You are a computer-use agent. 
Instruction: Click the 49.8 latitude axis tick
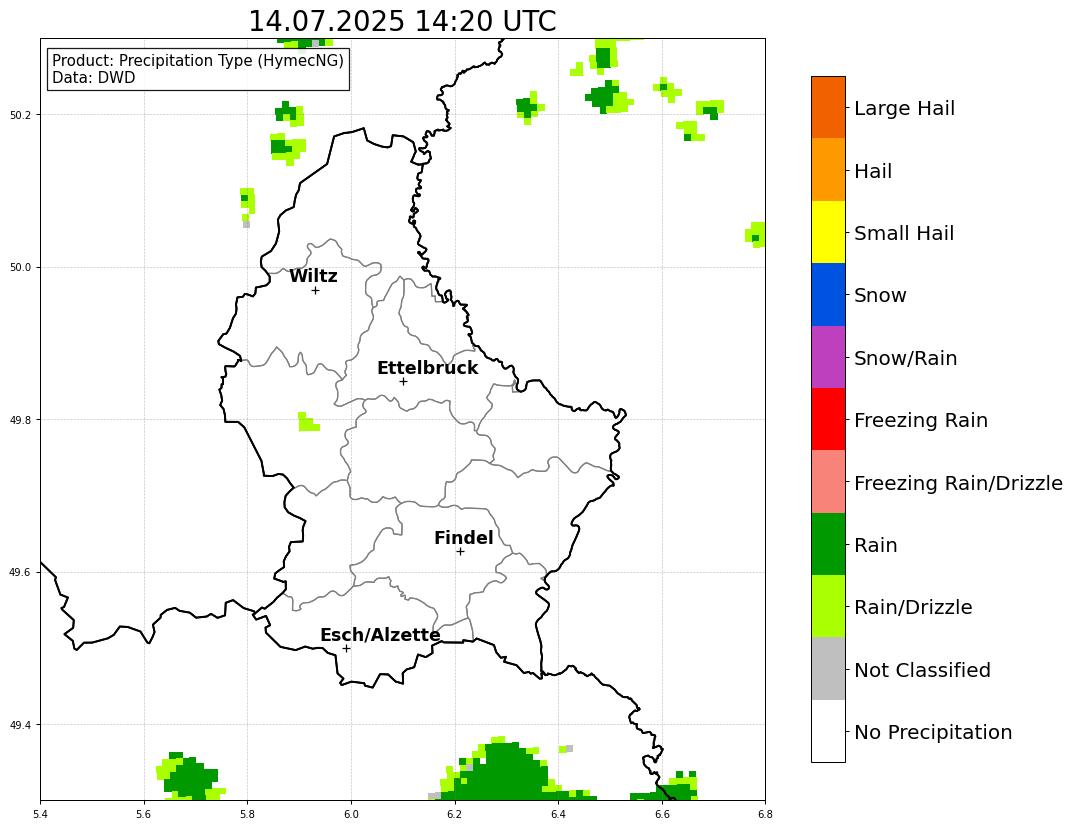(x=19, y=420)
